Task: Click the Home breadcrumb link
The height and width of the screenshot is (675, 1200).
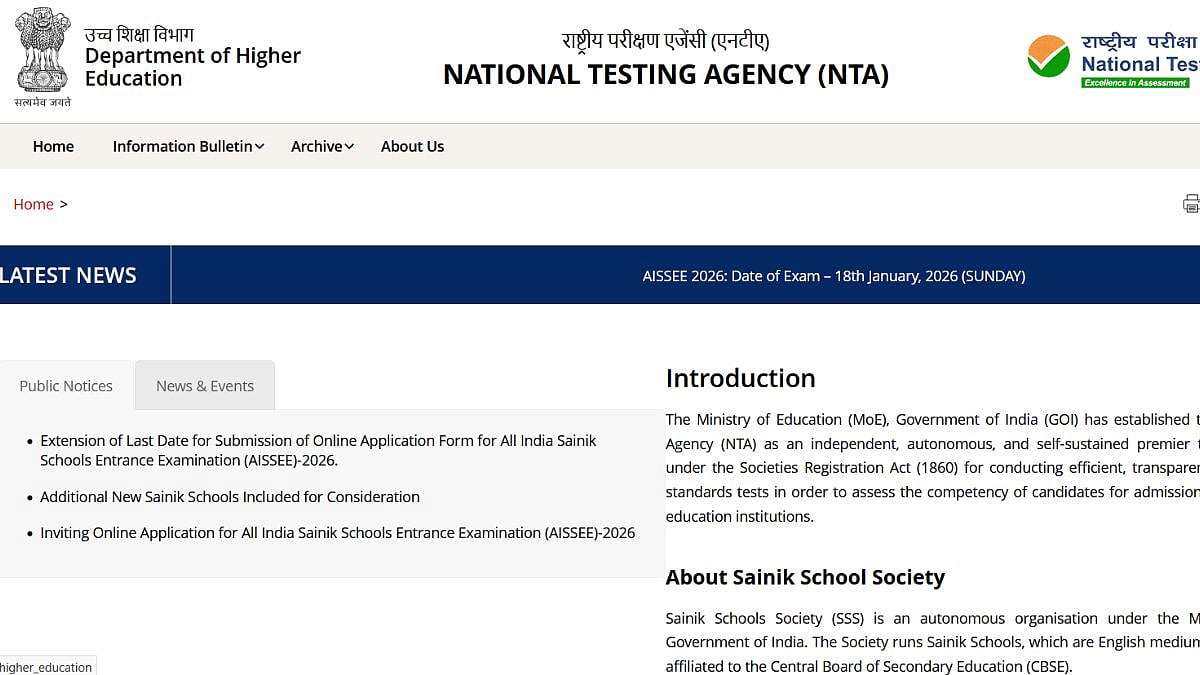Action: coord(33,204)
